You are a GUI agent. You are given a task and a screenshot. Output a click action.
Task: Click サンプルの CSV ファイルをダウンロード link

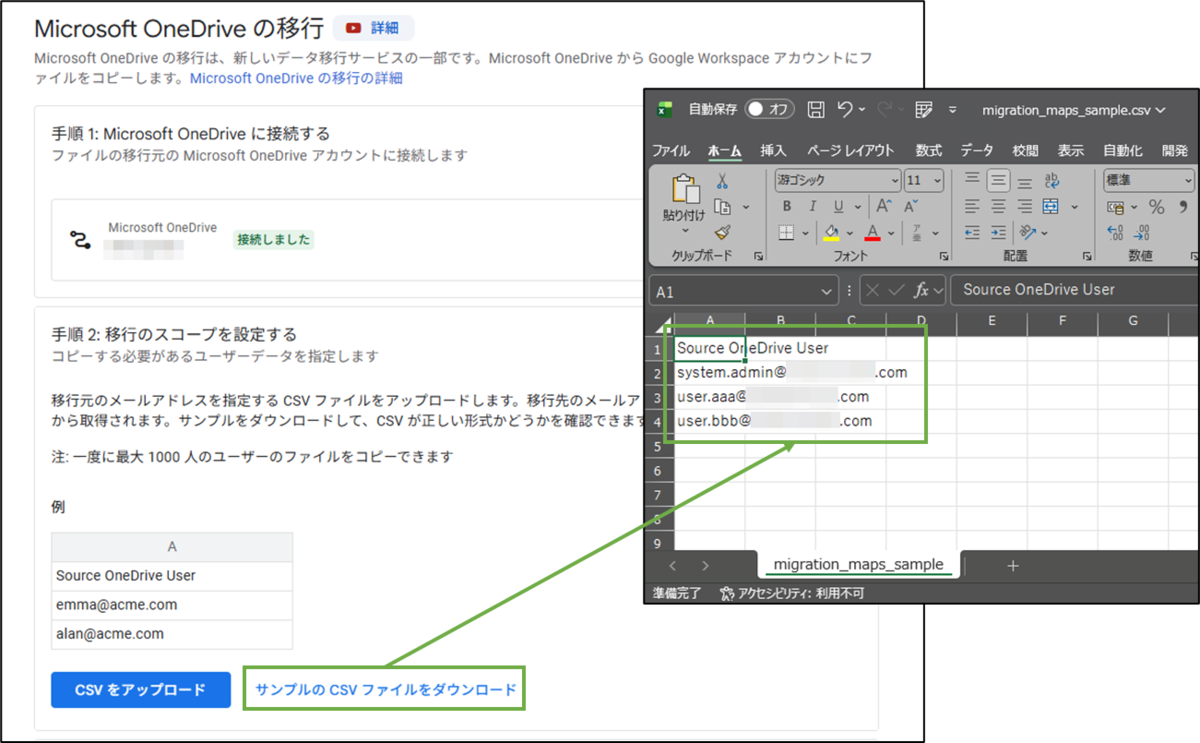386,689
